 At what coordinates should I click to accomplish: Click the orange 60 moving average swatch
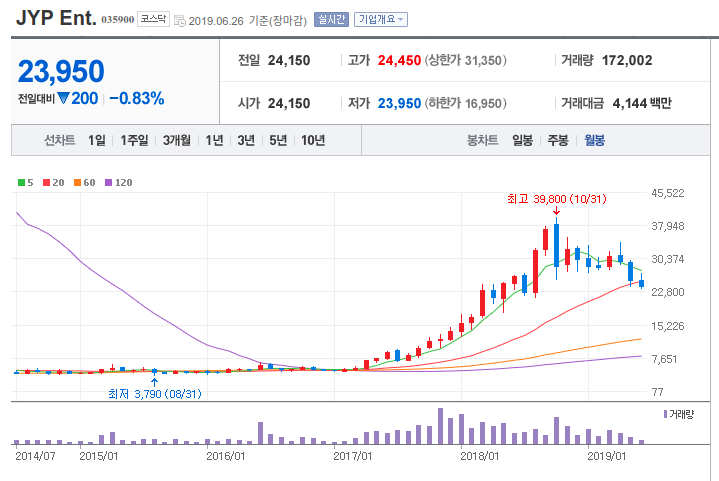(77, 182)
